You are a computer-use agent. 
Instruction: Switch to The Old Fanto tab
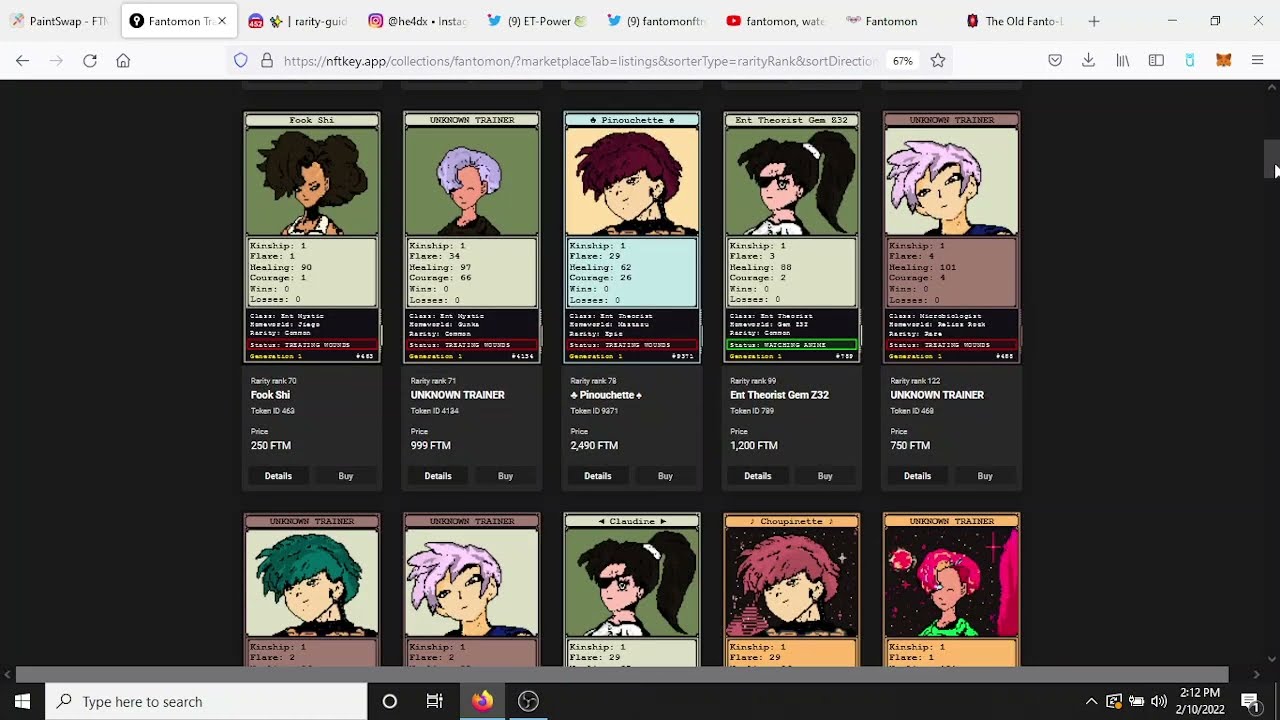(1015, 21)
